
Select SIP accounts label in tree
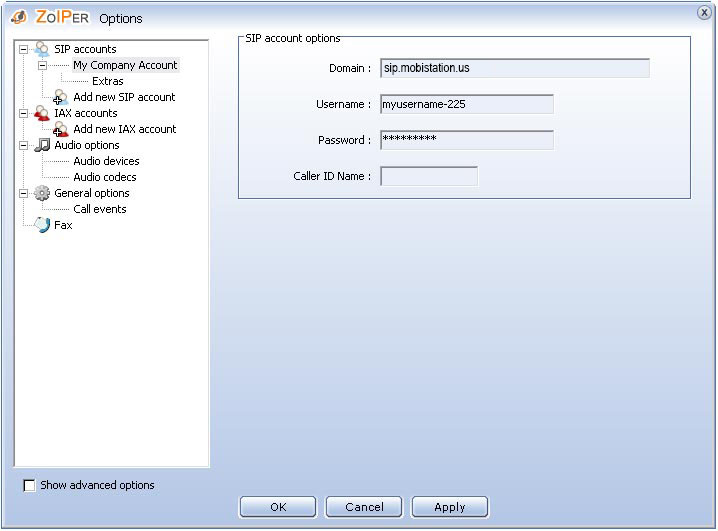85,49
